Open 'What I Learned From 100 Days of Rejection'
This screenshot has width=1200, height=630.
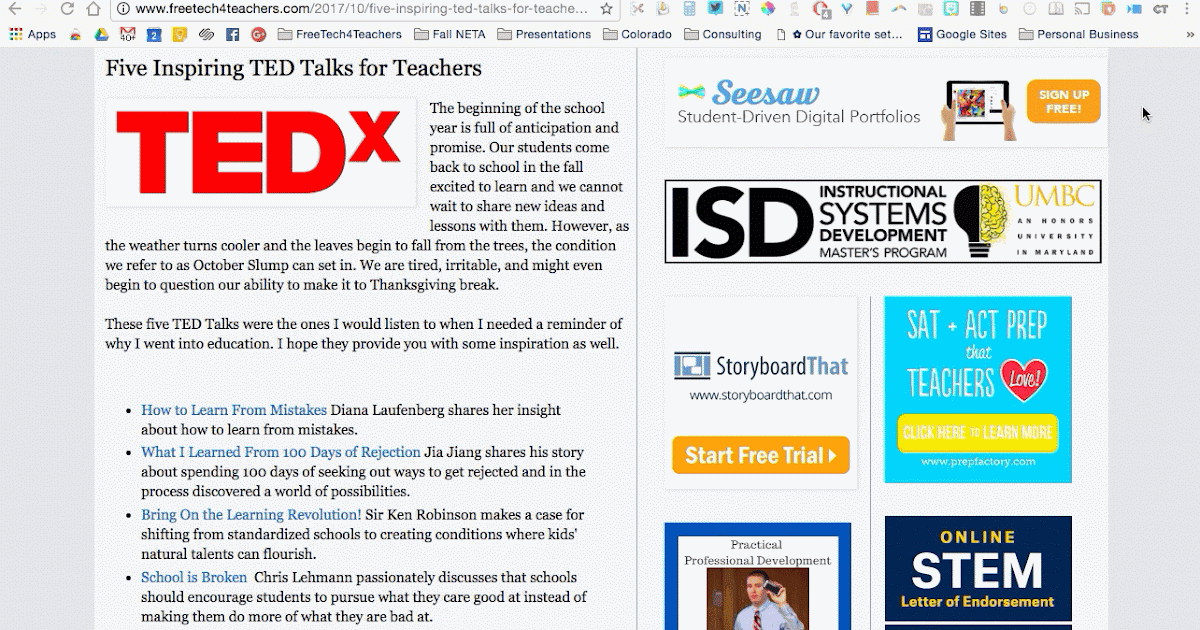(281, 452)
